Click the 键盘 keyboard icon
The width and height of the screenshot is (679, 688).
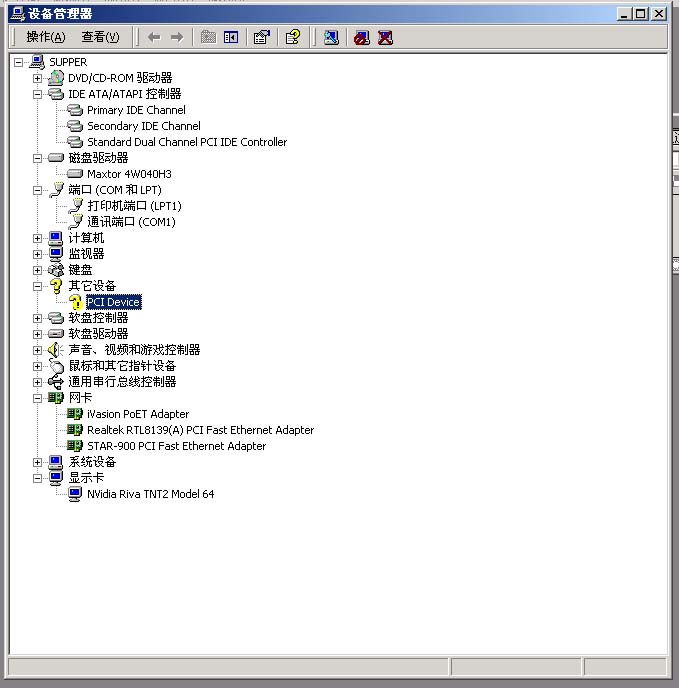coord(56,270)
